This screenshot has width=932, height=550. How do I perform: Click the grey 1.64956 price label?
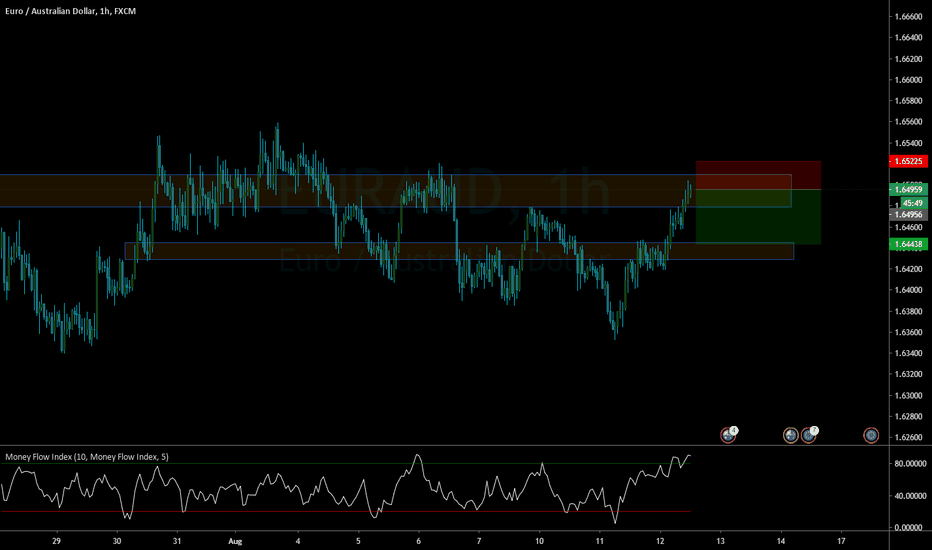pyautogui.click(x=908, y=215)
